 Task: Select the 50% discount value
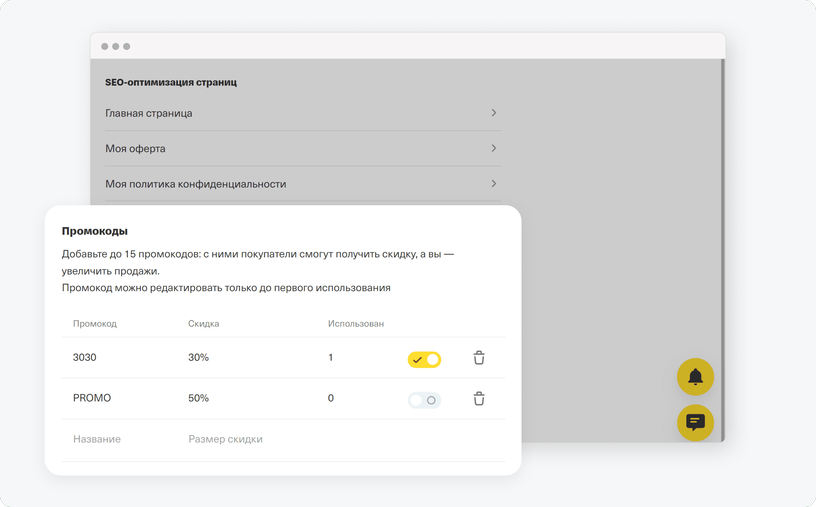(x=198, y=398)
